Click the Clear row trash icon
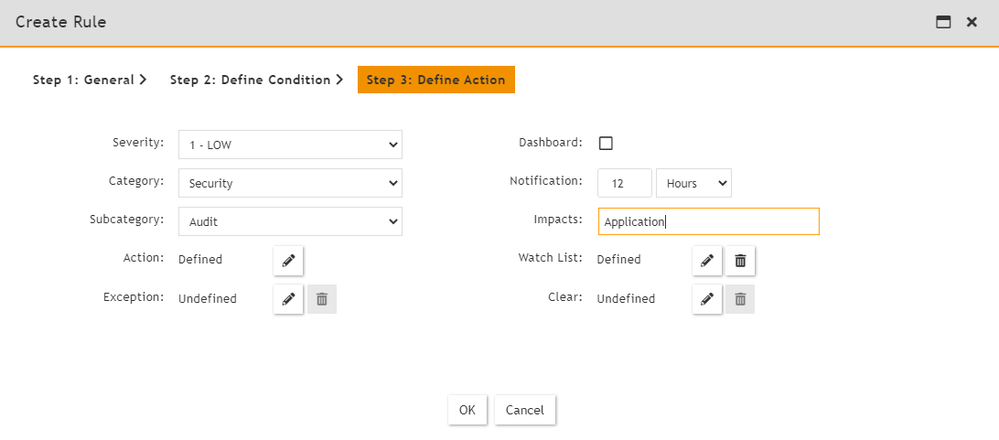 click(740, 299)
